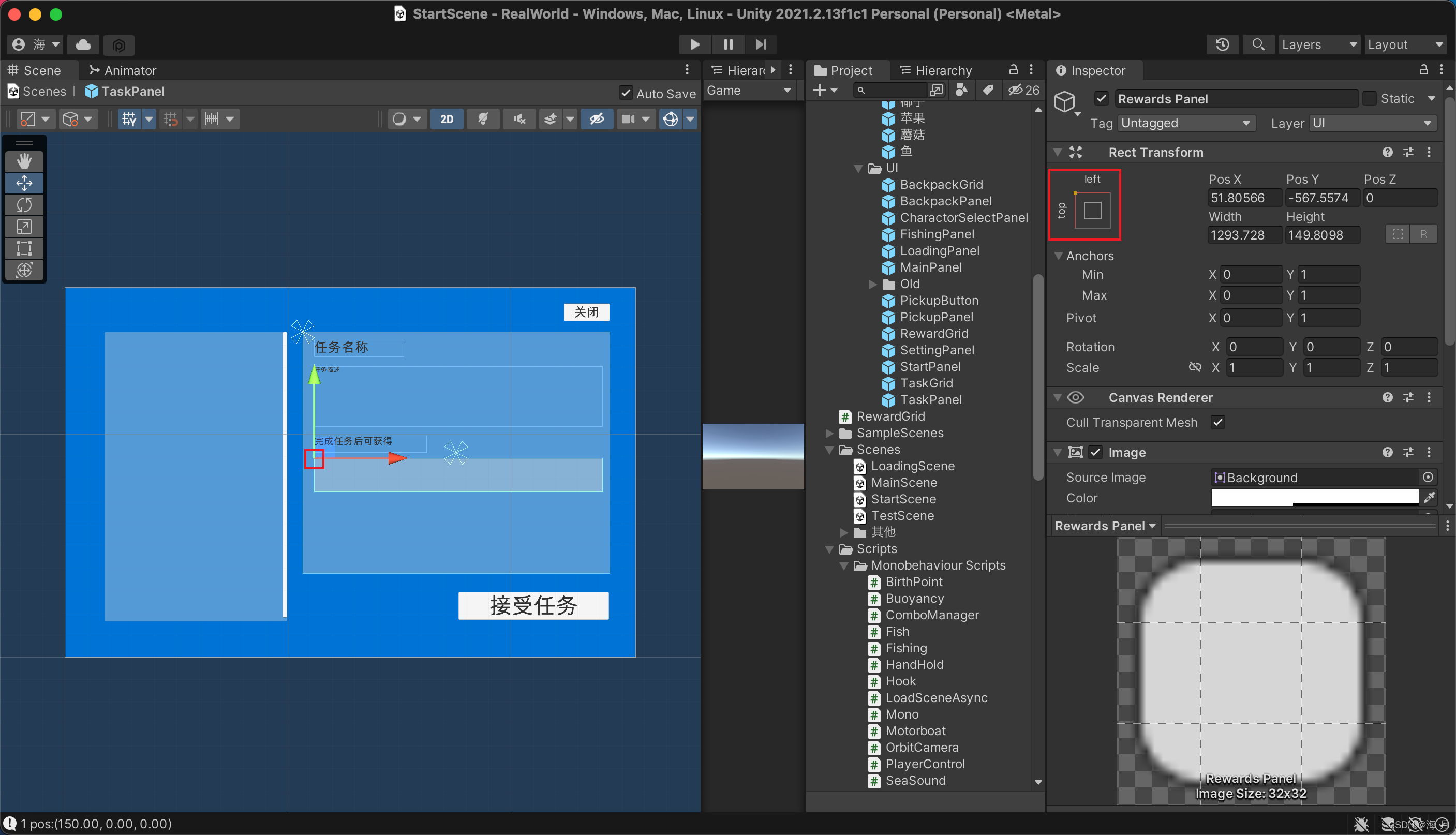1456x835 pixels.
Task: Open the anchor presets box
Action: click(1091, 211)
